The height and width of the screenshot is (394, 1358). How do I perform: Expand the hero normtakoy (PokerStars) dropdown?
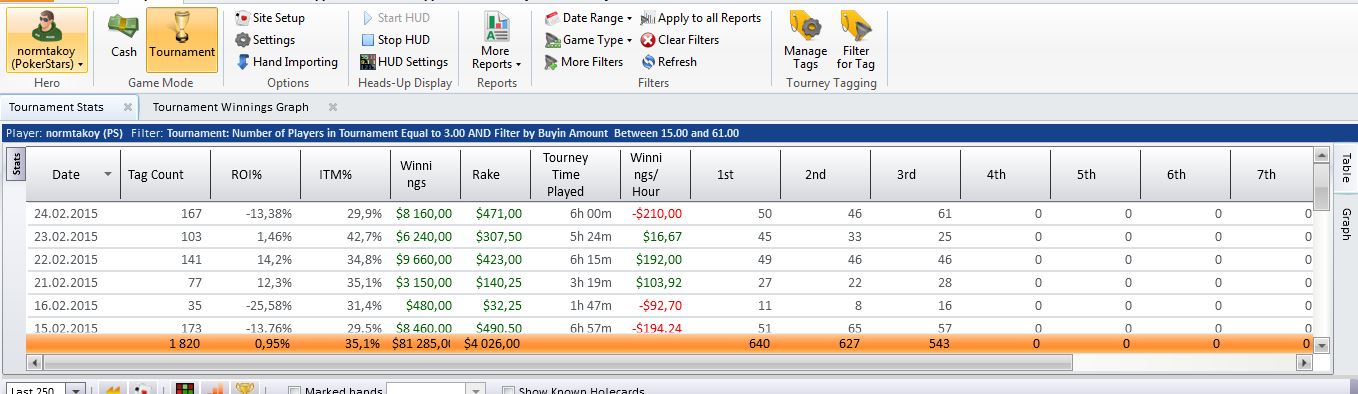pos(80,65)
